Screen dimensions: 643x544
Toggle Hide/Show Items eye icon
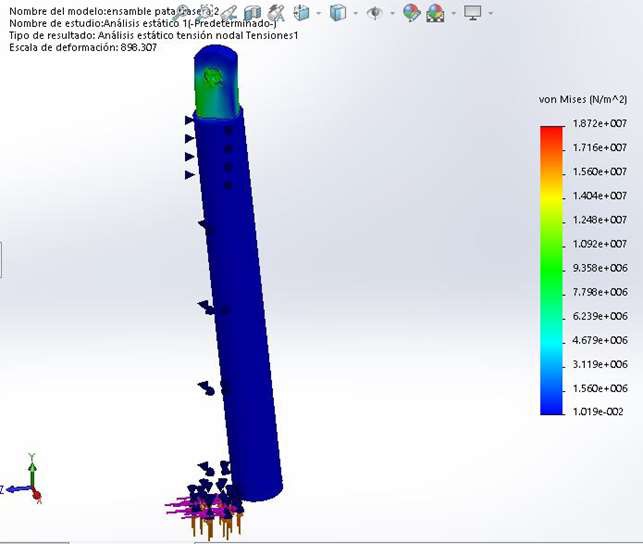click(375, 13)
